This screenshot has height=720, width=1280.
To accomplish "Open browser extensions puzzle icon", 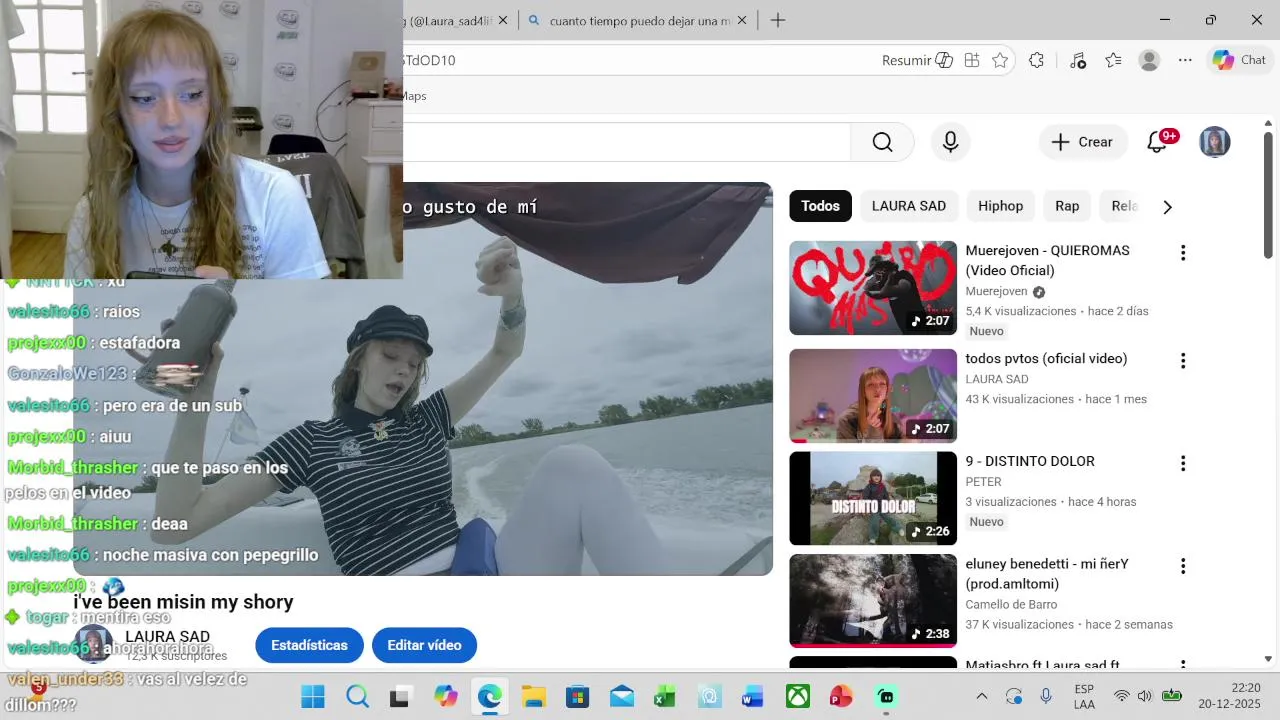I will 1036,60.
